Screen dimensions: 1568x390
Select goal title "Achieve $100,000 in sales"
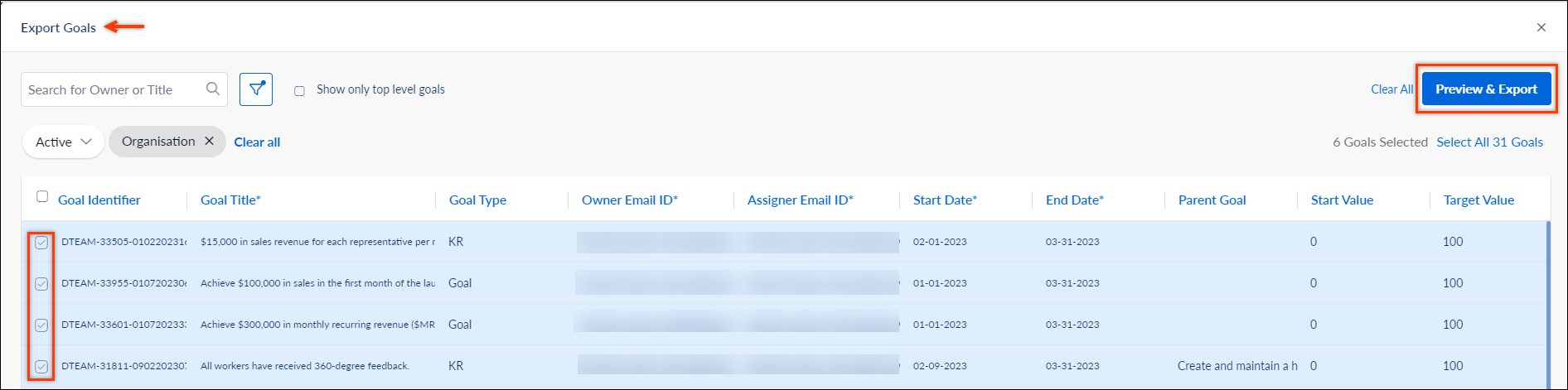pos(317,283)
